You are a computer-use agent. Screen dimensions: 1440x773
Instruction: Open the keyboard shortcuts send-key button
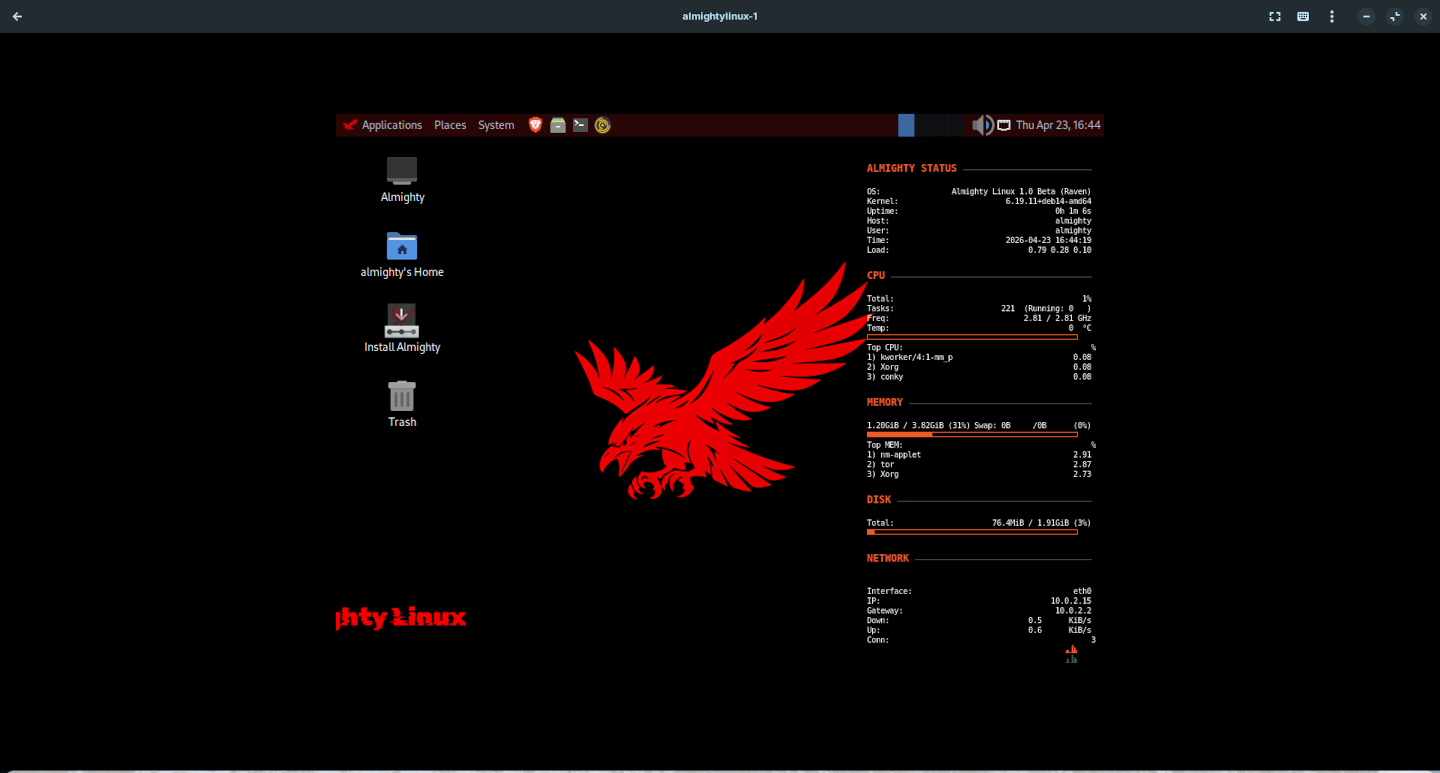[1303, 16]
